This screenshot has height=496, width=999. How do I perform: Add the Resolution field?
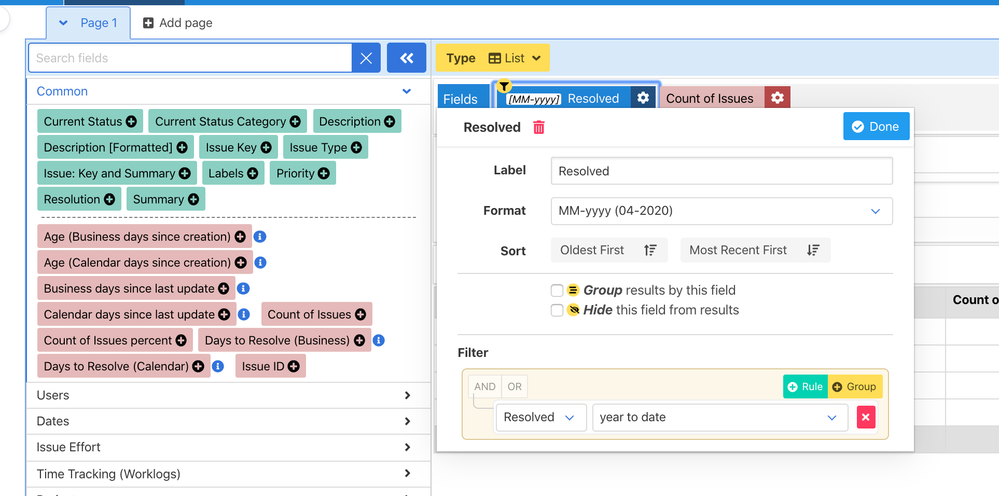point(110,199)
